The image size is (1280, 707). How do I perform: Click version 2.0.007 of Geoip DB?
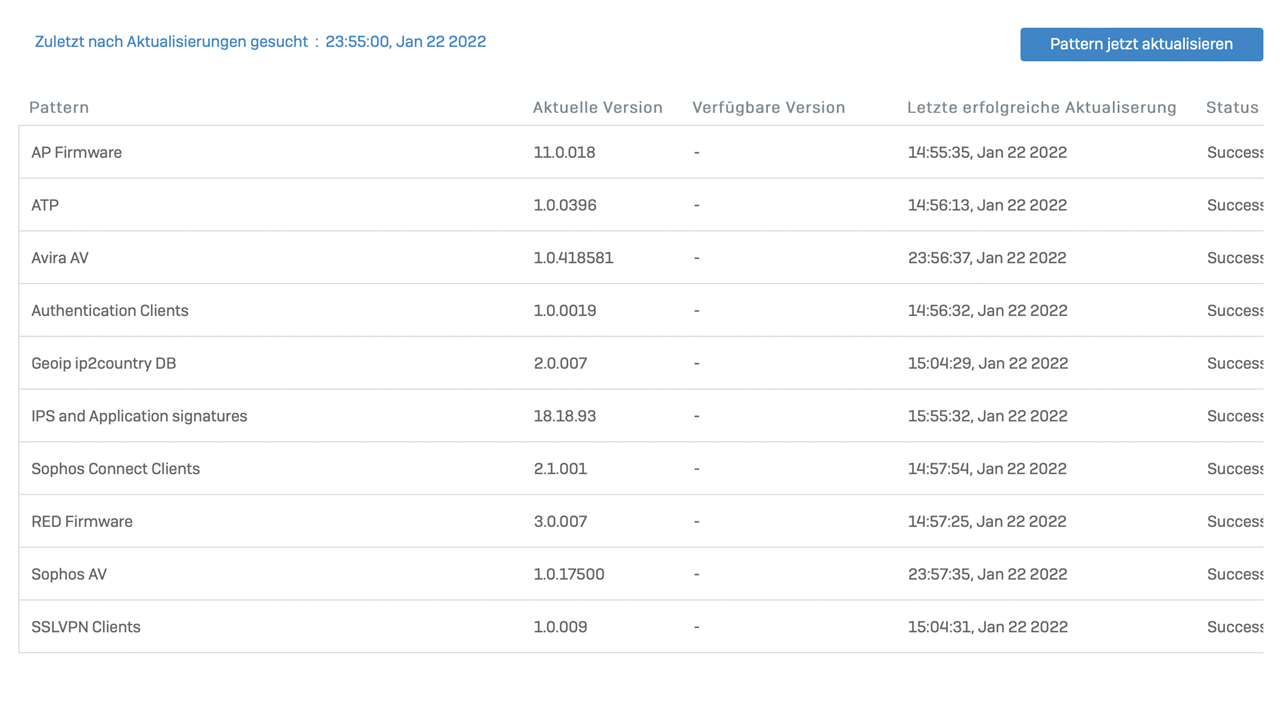[x=561, y=364]
